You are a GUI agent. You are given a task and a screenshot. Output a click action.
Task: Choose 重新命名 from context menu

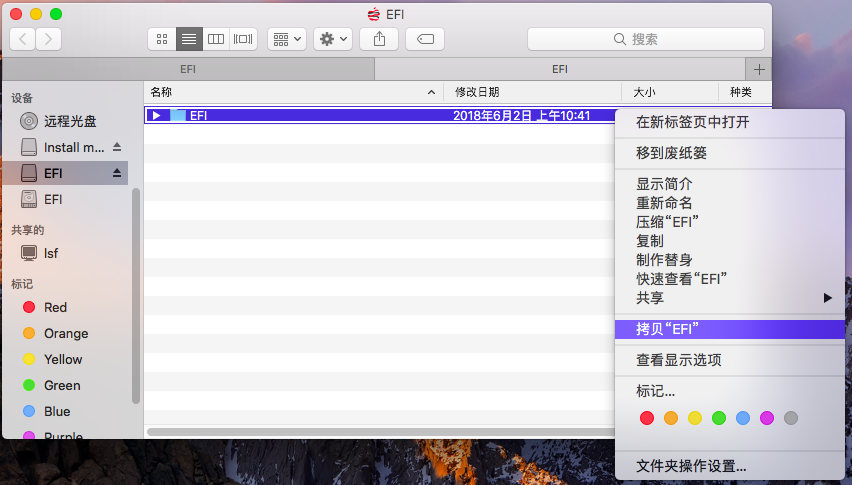click(x=730, y=203)
